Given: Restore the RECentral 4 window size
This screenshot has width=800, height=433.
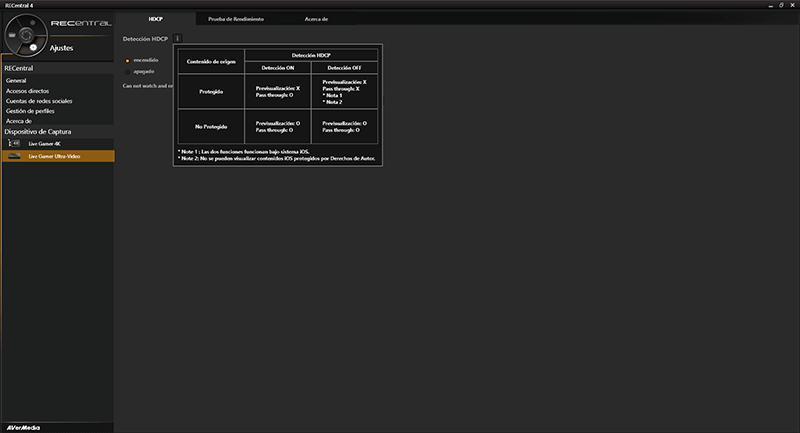Looking at the screenshot, I should [x=781, y=5].
